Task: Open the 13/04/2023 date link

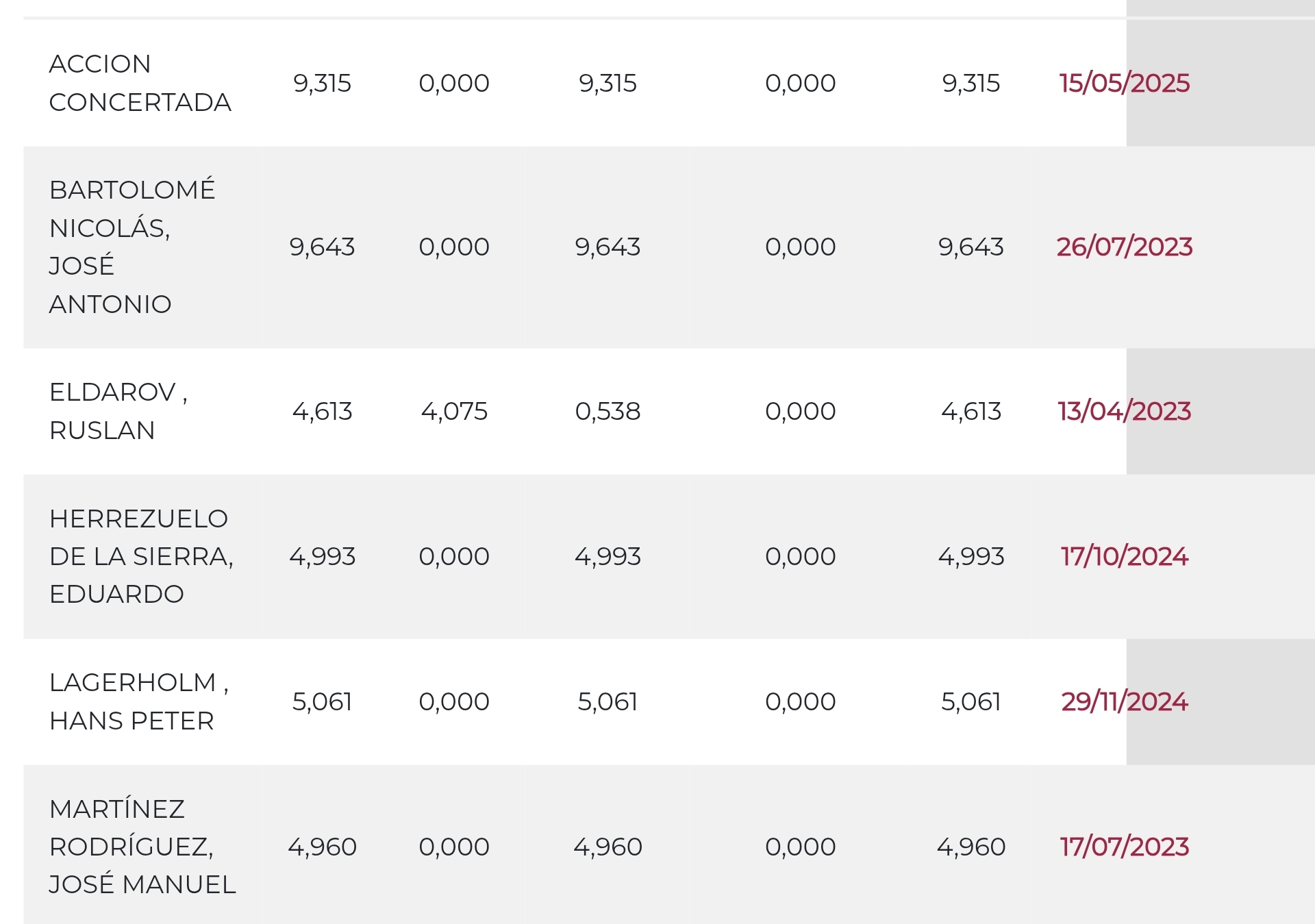Action: (1124, 411)
